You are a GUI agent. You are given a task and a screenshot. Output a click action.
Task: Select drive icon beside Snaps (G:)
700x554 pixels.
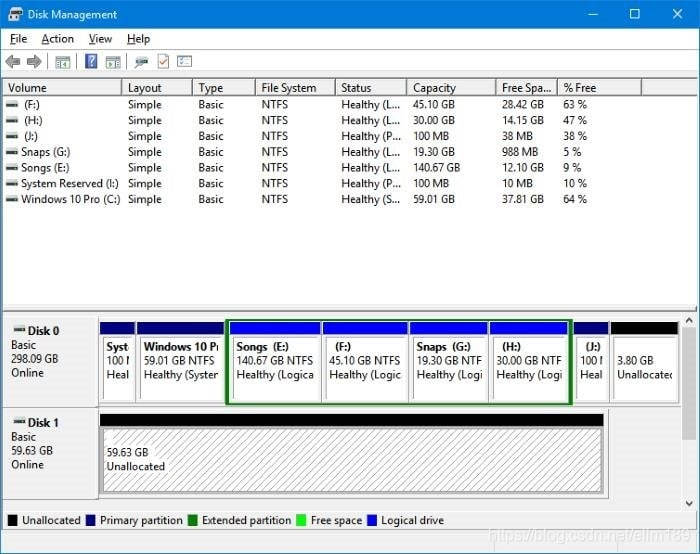[x=12, y=152]
